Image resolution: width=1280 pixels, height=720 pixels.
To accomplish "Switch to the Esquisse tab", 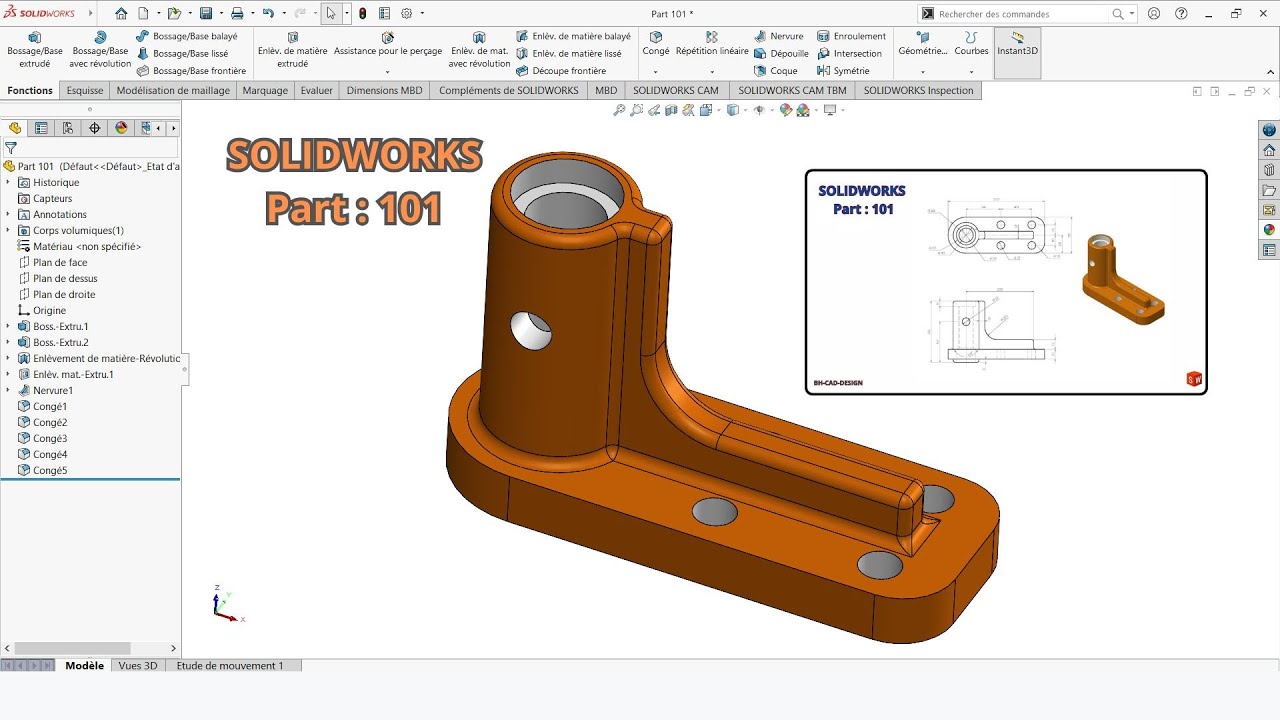I will pos(85,90).
